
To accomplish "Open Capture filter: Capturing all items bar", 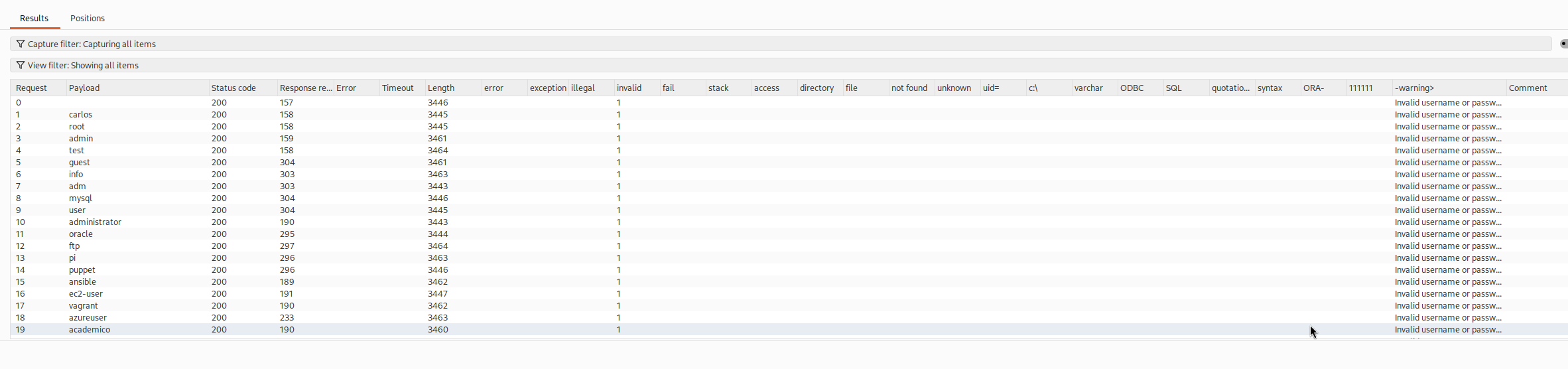I will click(781, 44).
